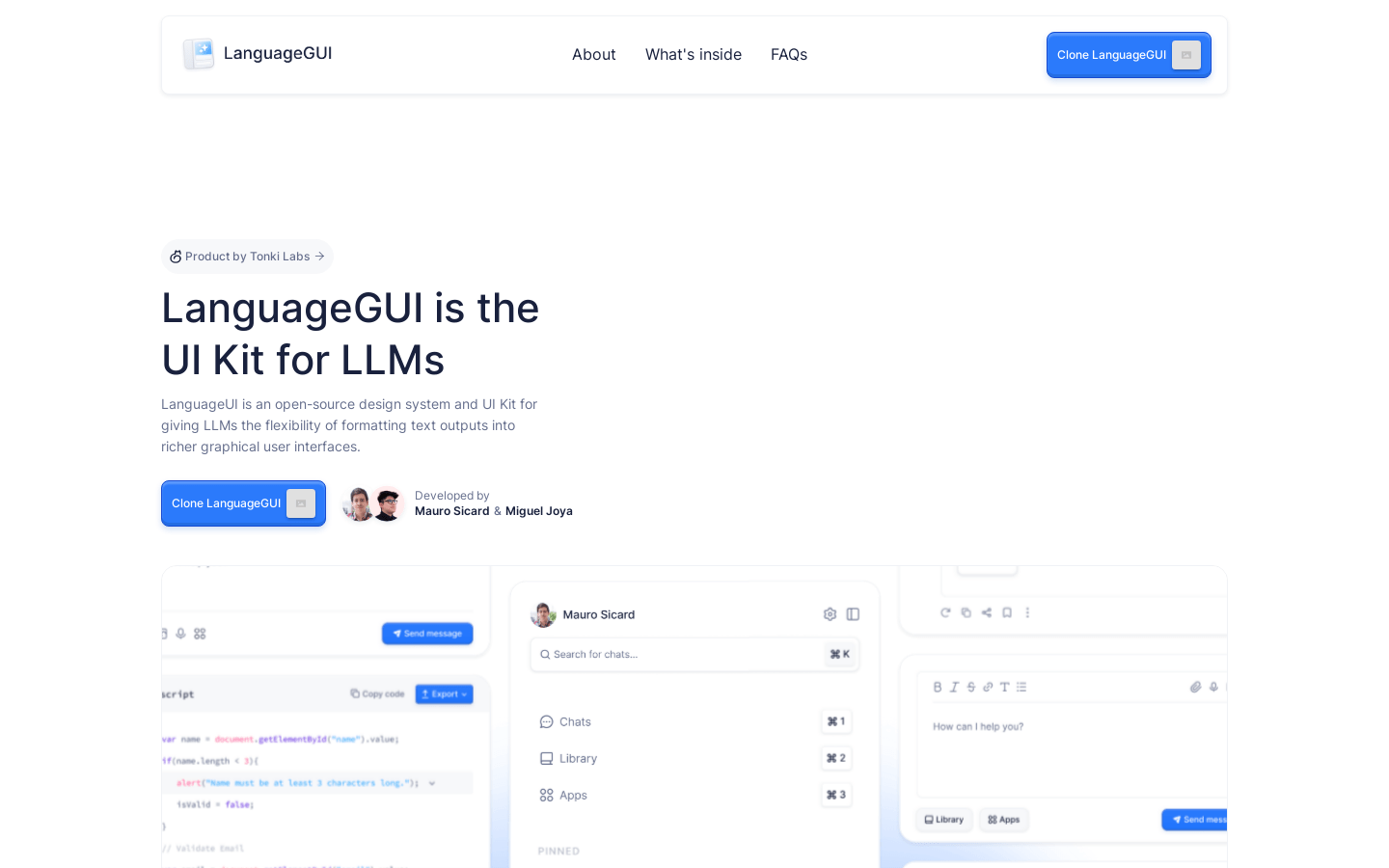Click Mauro Sicard's avatar in the chat sidebar
The image size is (1389, 868).
tap(543, 614)
